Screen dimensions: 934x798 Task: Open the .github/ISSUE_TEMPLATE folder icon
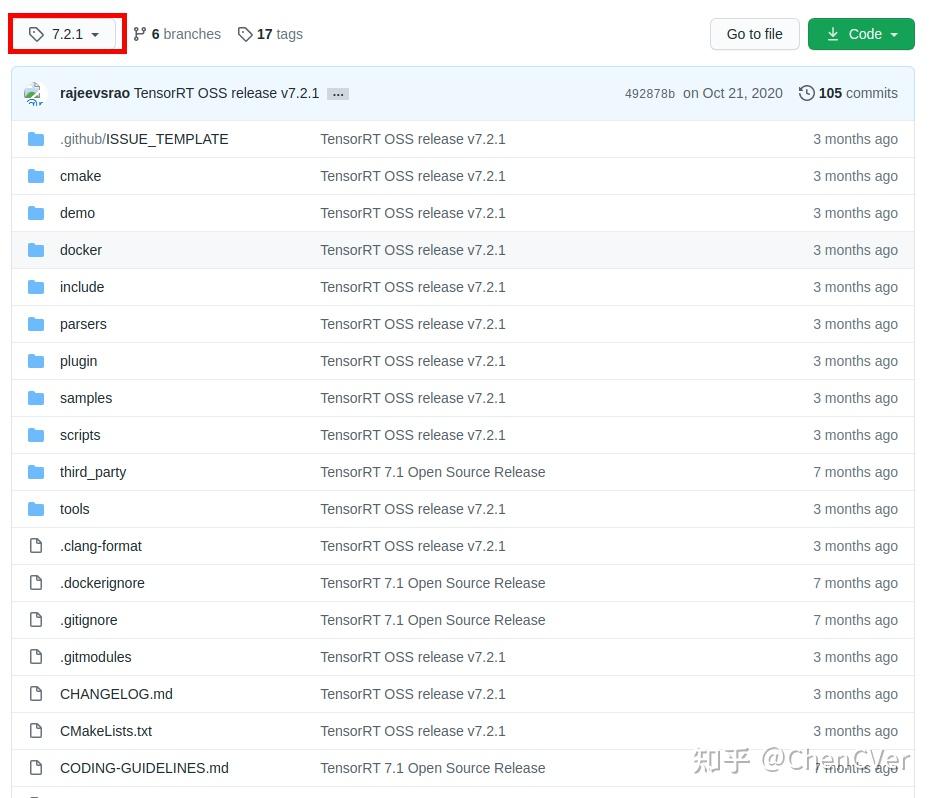coord(35,139)
